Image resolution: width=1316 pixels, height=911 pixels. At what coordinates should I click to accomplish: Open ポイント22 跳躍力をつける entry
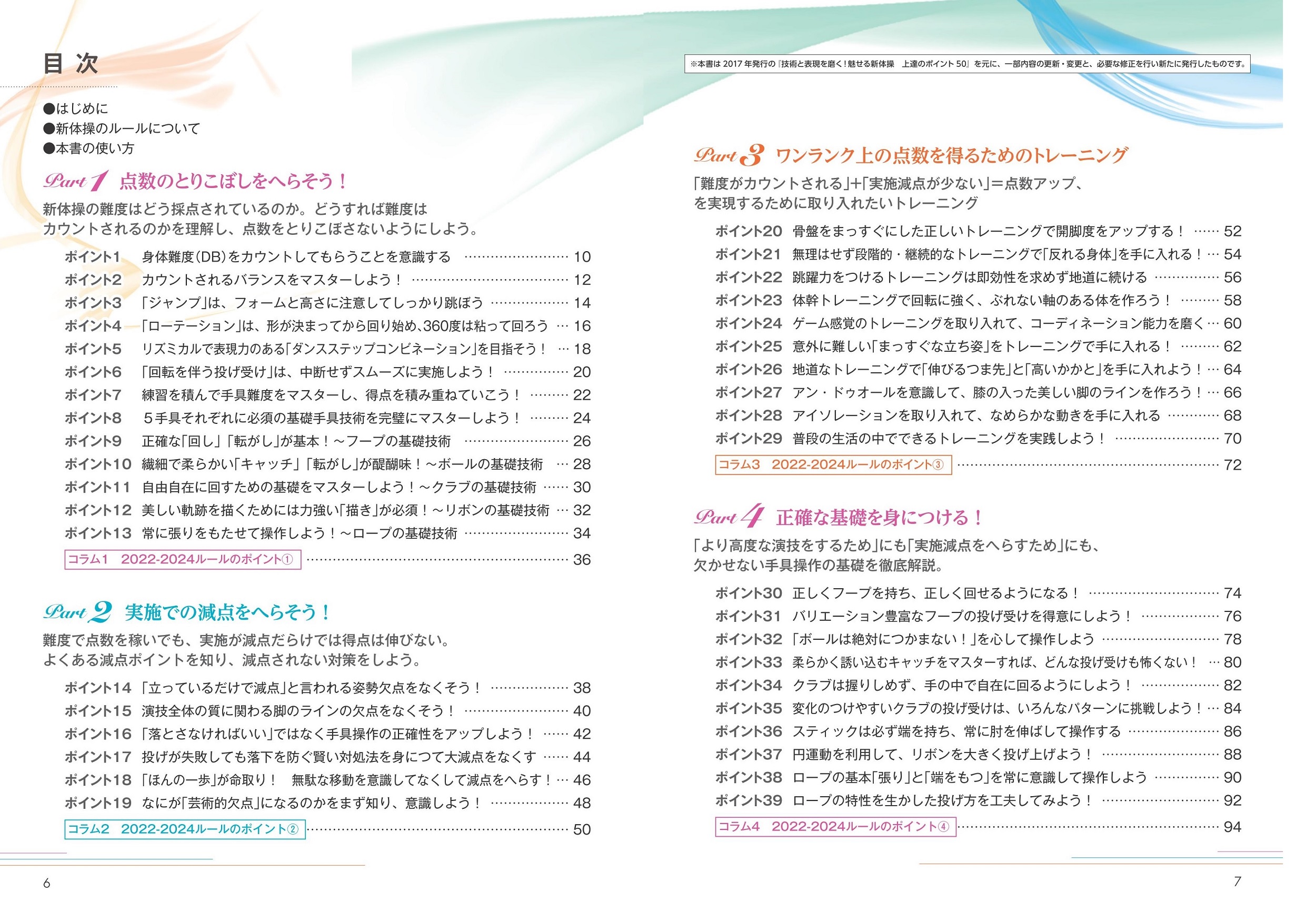click(x=978, y=278)
